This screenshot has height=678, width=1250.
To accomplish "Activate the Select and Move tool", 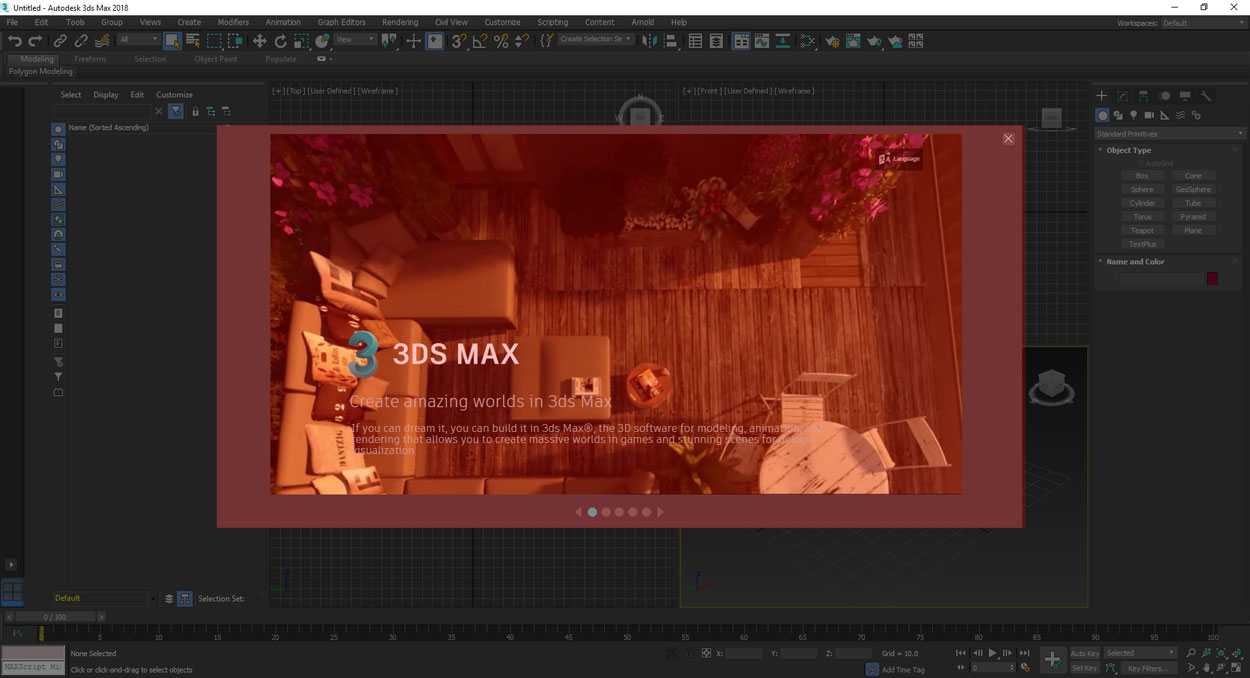I will tap(259, 41).
